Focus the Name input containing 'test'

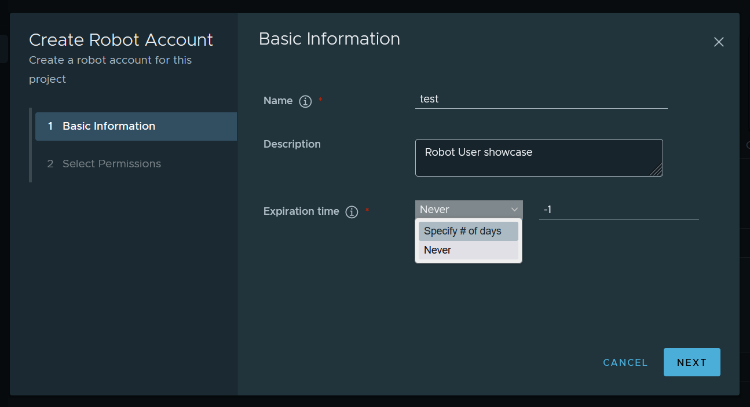pyautogui.click(x=541, y=99)
